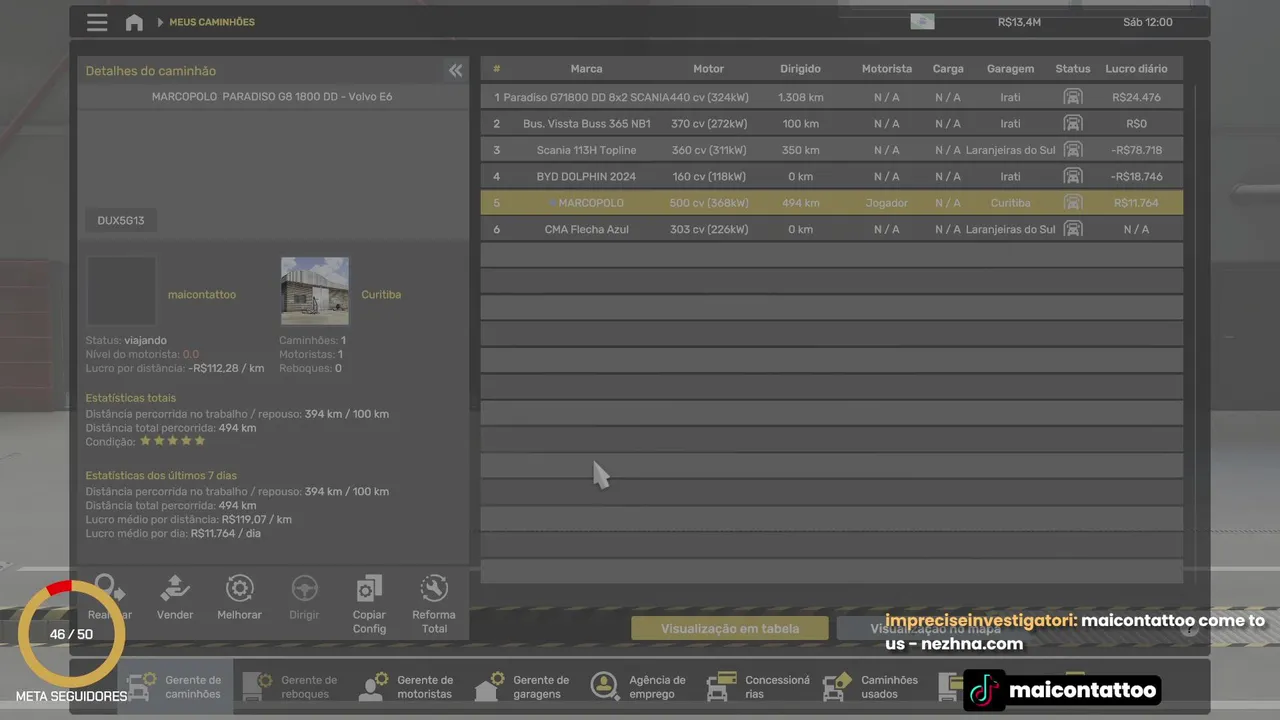Screen dimensions: 1280x720
Task: Select the Scania 113H Topline row
Action: (x=831, y=150)
